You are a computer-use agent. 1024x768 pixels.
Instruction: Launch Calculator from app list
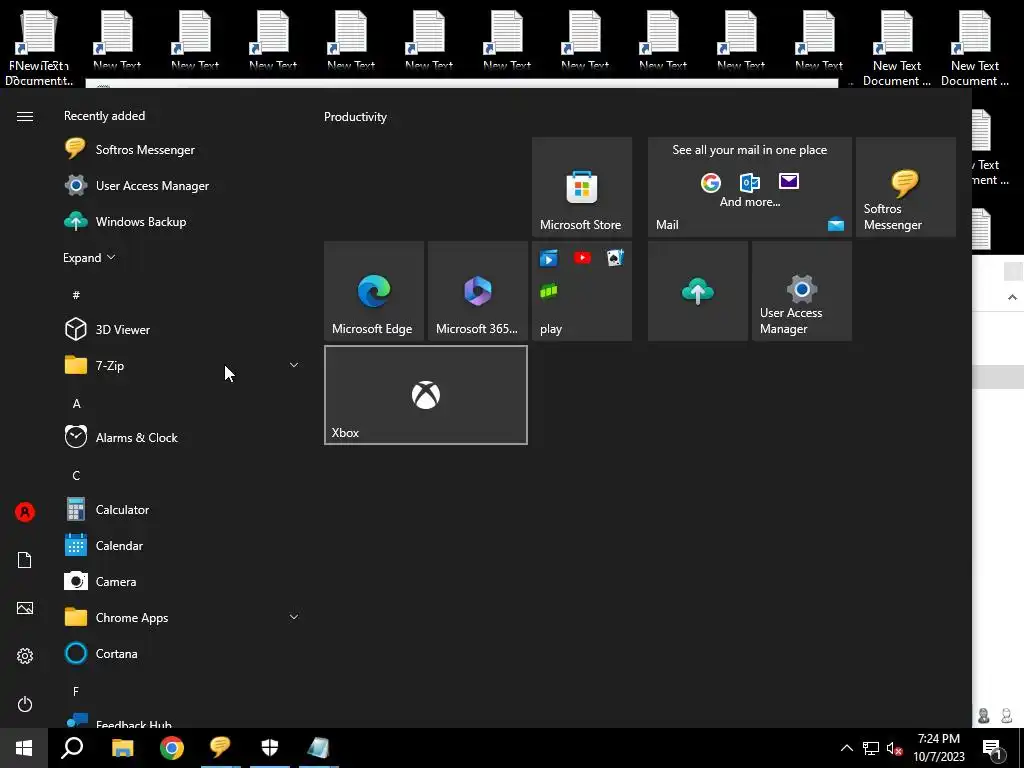(182, 509)
